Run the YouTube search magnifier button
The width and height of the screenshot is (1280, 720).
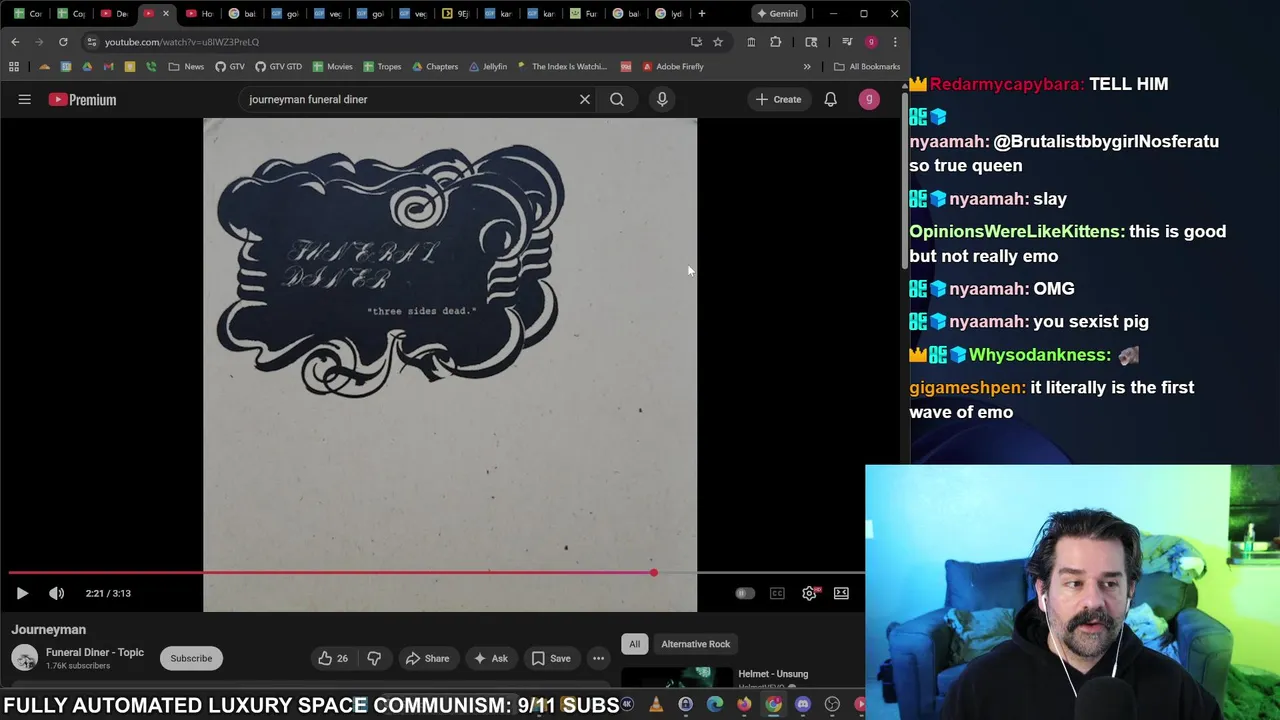click(x=617, y=99)
